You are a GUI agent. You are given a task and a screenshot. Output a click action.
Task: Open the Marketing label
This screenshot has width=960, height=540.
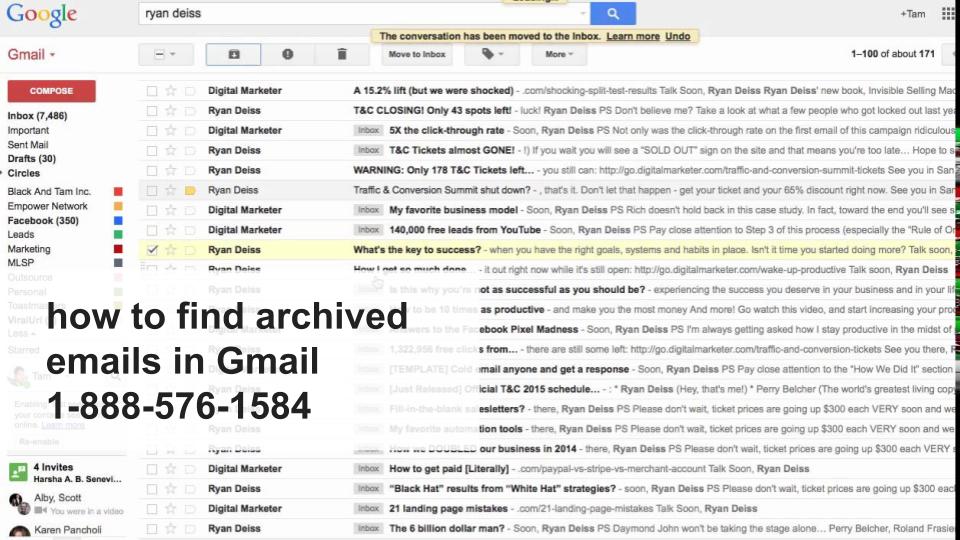tap(29, 249)
